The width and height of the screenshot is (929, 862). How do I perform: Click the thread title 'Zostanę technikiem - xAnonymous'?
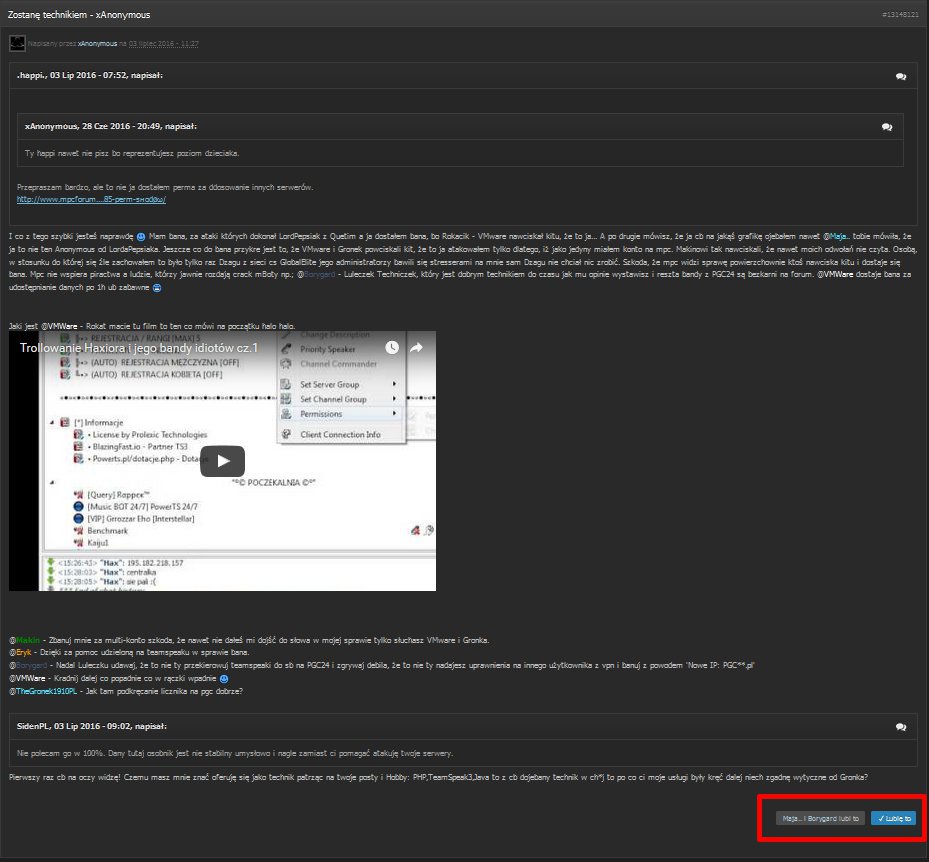[x=79, y=15]
